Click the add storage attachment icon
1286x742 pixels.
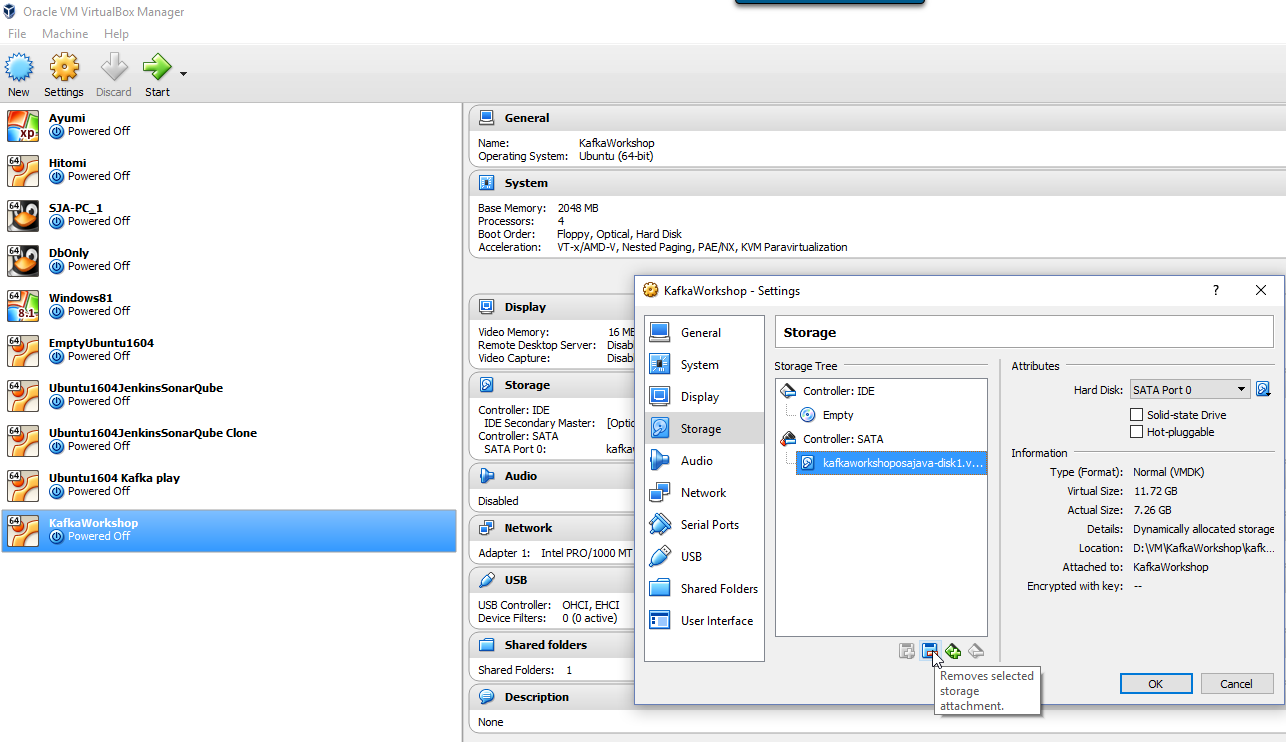(x=907, y=652)
